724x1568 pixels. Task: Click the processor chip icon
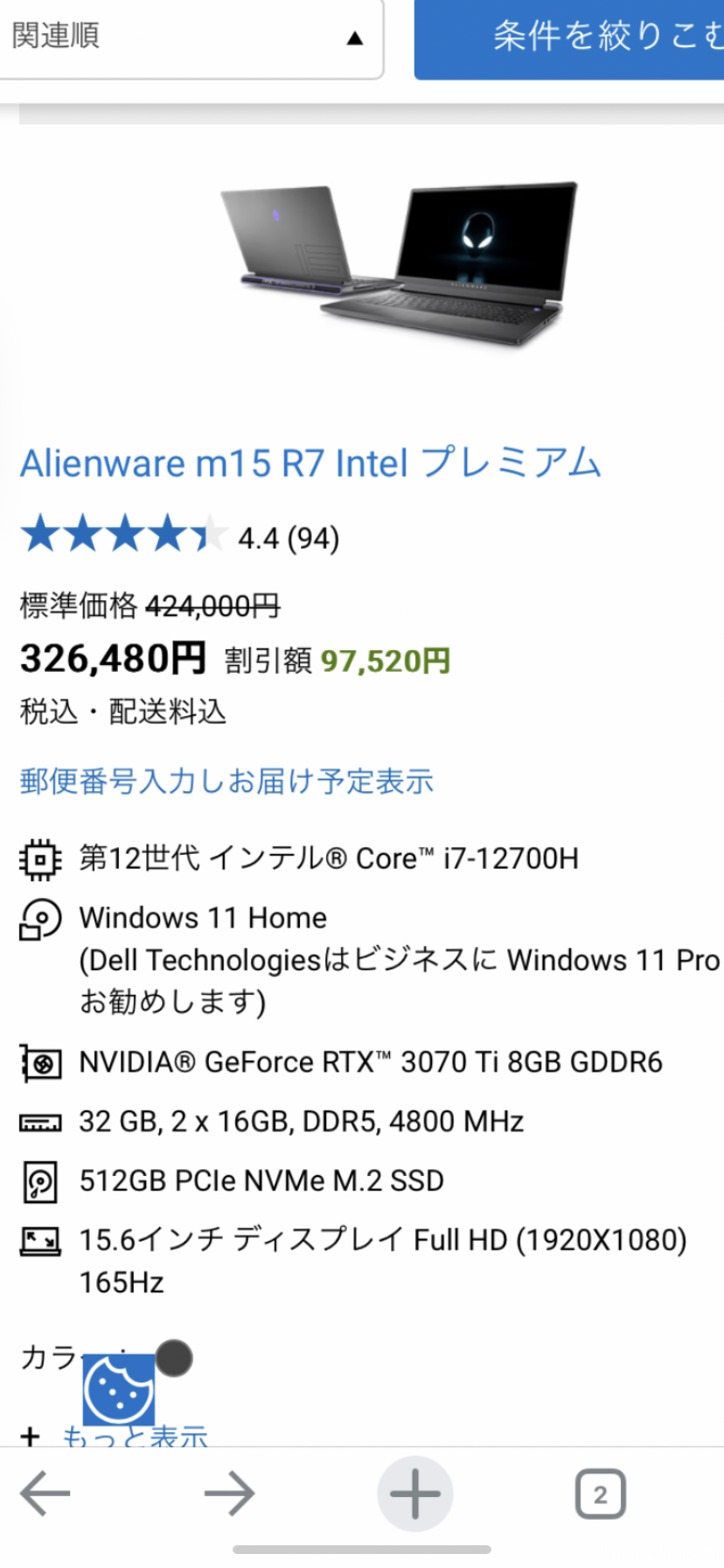pyautogui.click(x=40, y=859)
